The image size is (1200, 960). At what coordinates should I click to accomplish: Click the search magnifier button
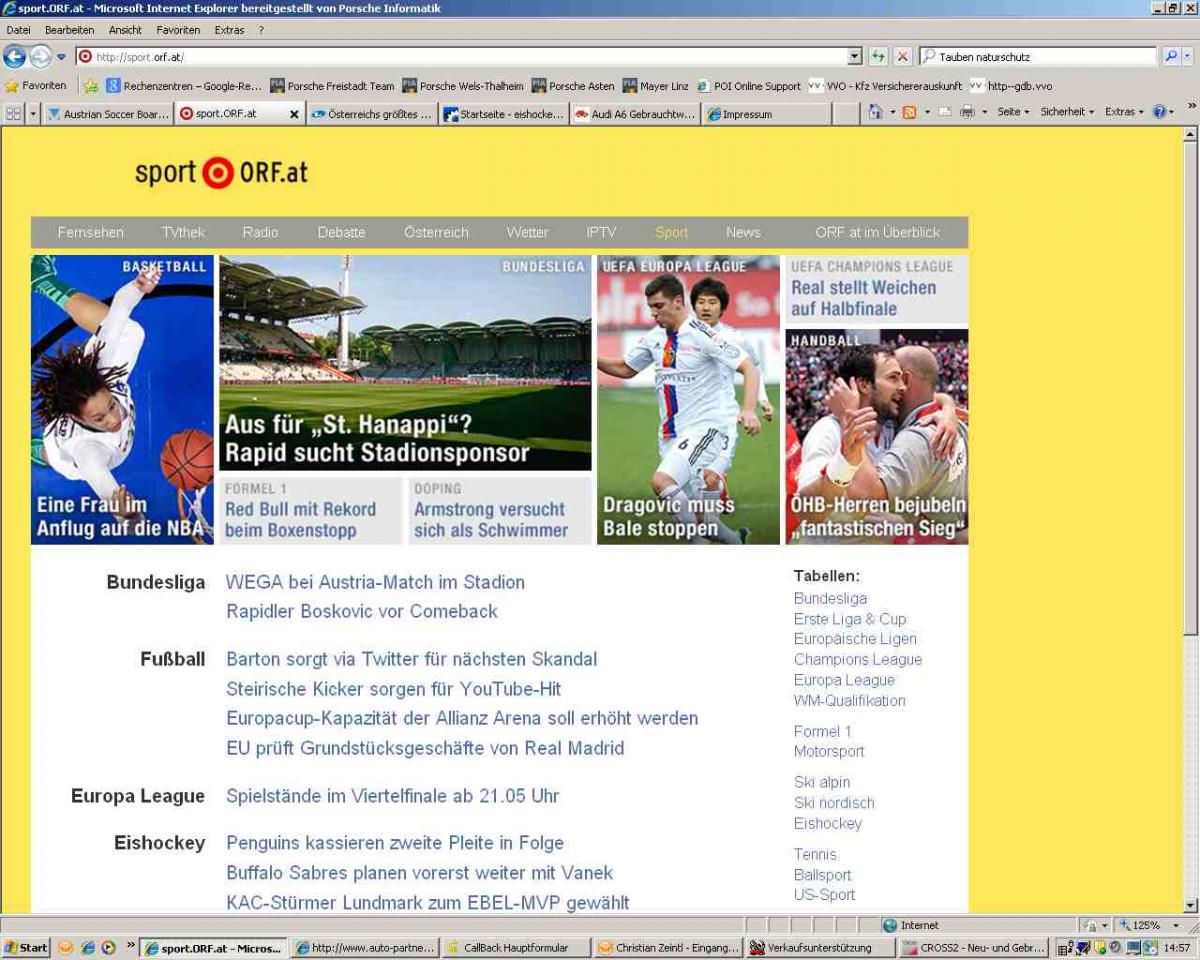pos(1171,57)
